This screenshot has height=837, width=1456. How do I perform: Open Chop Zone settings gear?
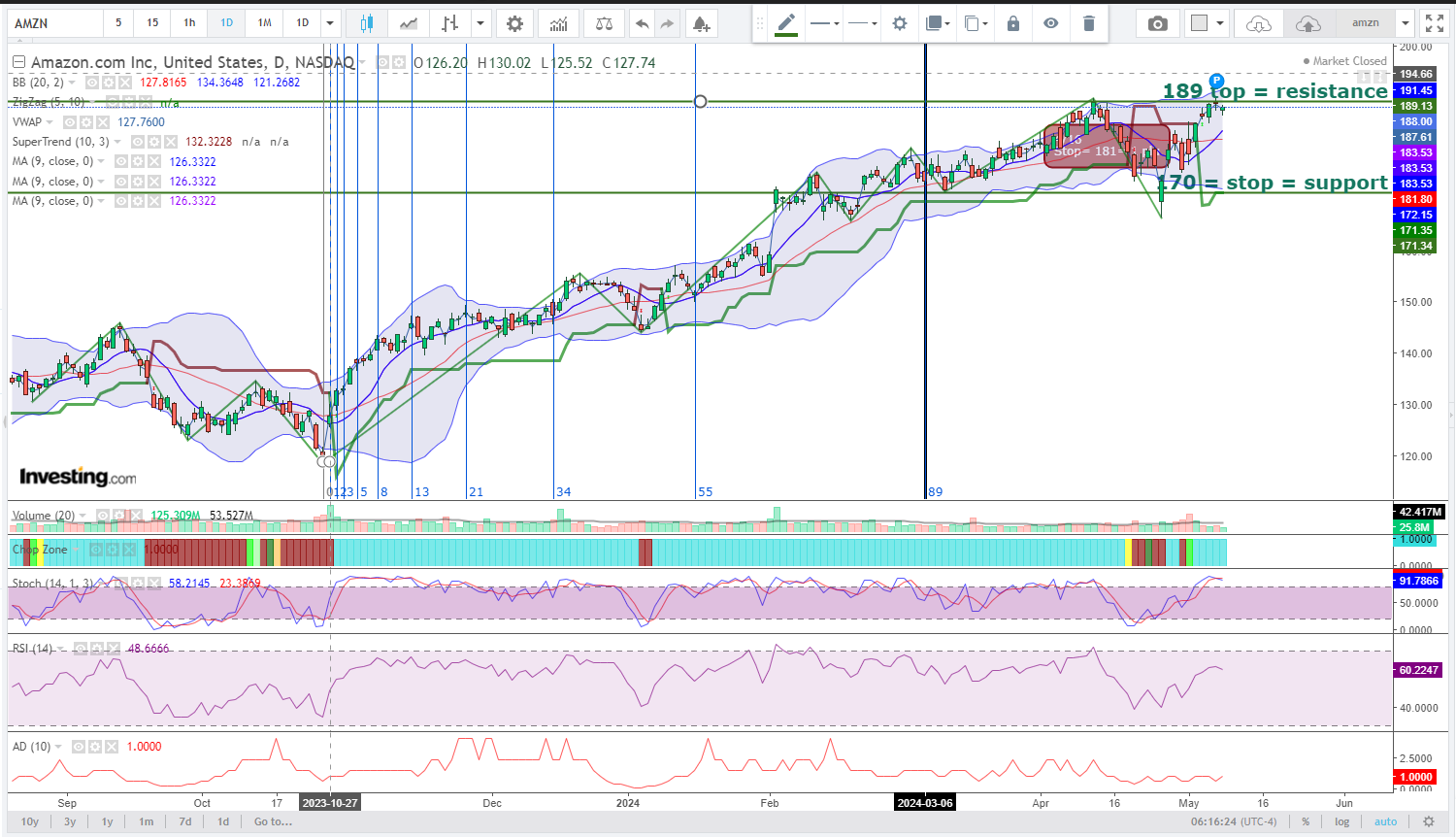tap(115, 550)
